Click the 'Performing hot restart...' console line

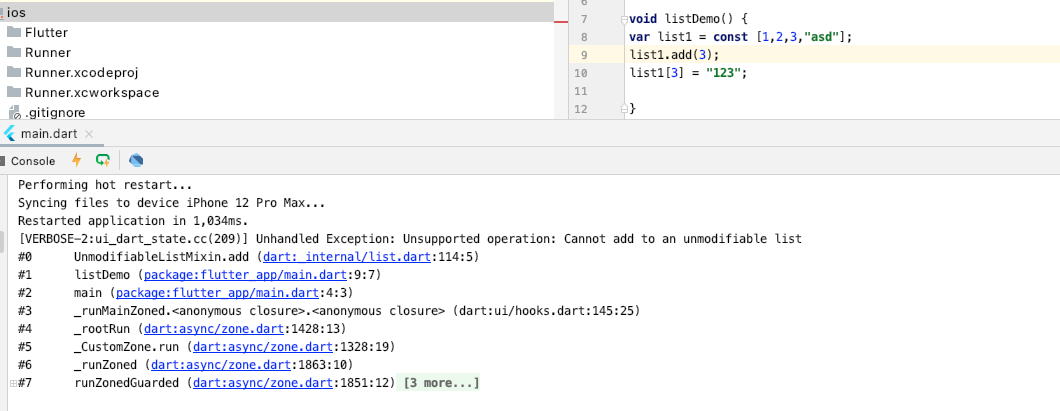pos(105,185)
